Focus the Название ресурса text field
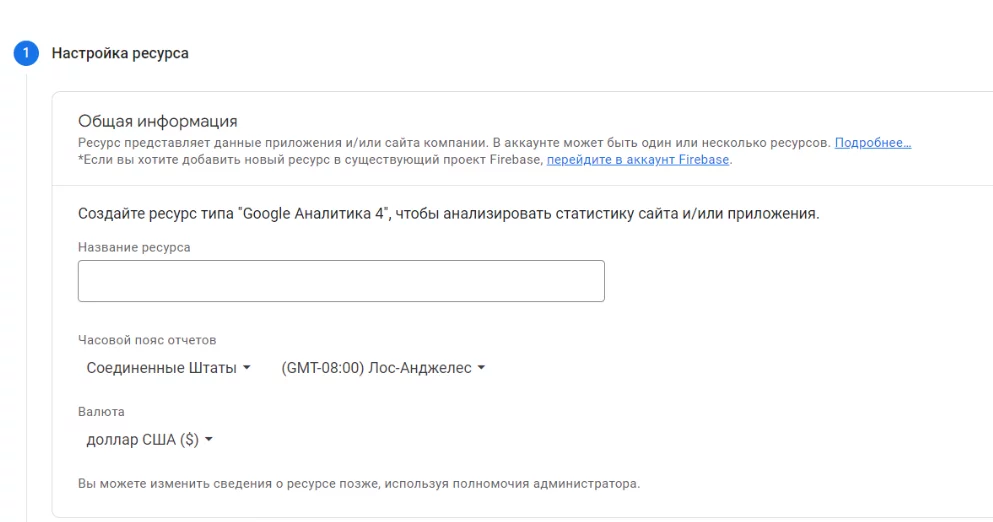The width and height of the screenshot is (993, 522). tap(341, 281)
